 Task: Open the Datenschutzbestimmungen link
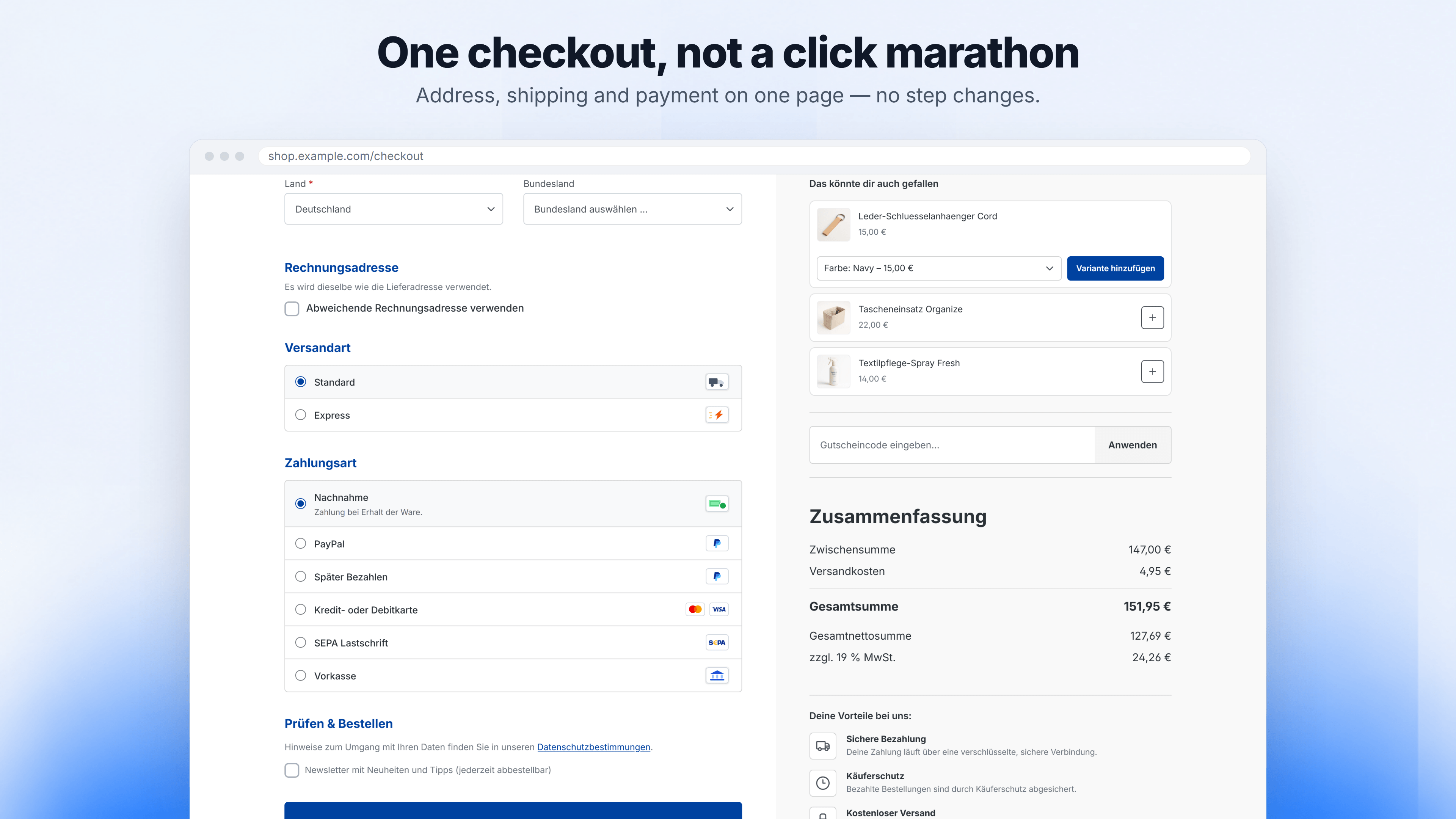(593, 747)
